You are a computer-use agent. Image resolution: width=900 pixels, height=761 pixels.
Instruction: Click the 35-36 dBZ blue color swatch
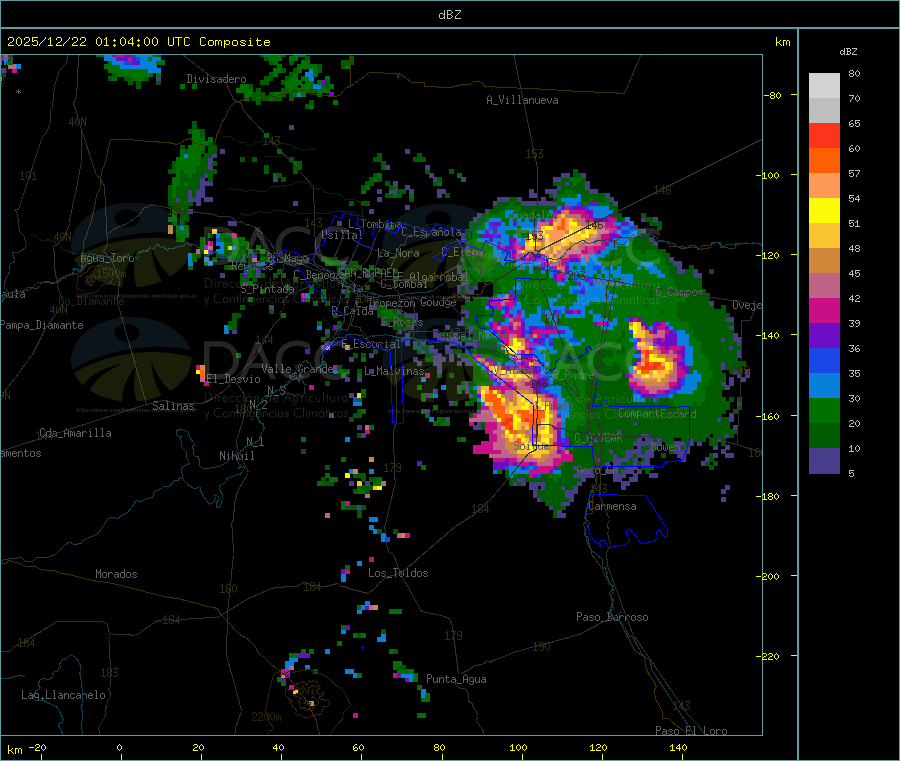(824, 360)
